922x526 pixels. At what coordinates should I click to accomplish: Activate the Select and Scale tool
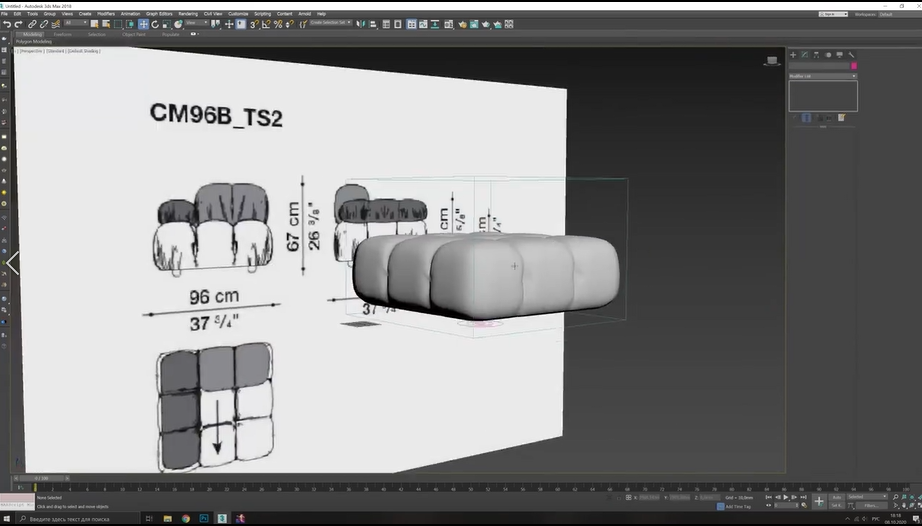(166, 24)
